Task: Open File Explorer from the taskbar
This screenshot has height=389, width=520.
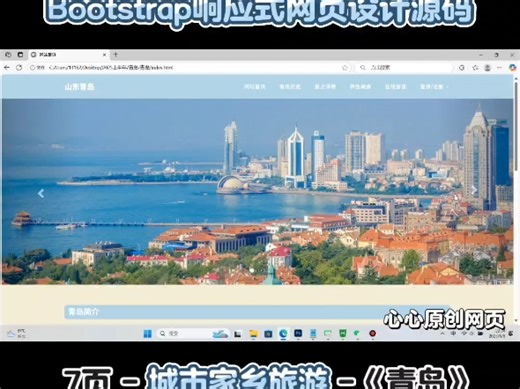Action: click(x=253, y=333)
